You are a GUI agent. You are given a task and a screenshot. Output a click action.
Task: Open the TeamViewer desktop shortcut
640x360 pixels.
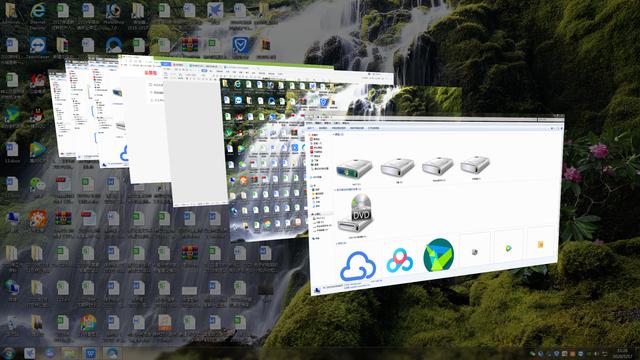pyautogui.click(x=38, y=45)
